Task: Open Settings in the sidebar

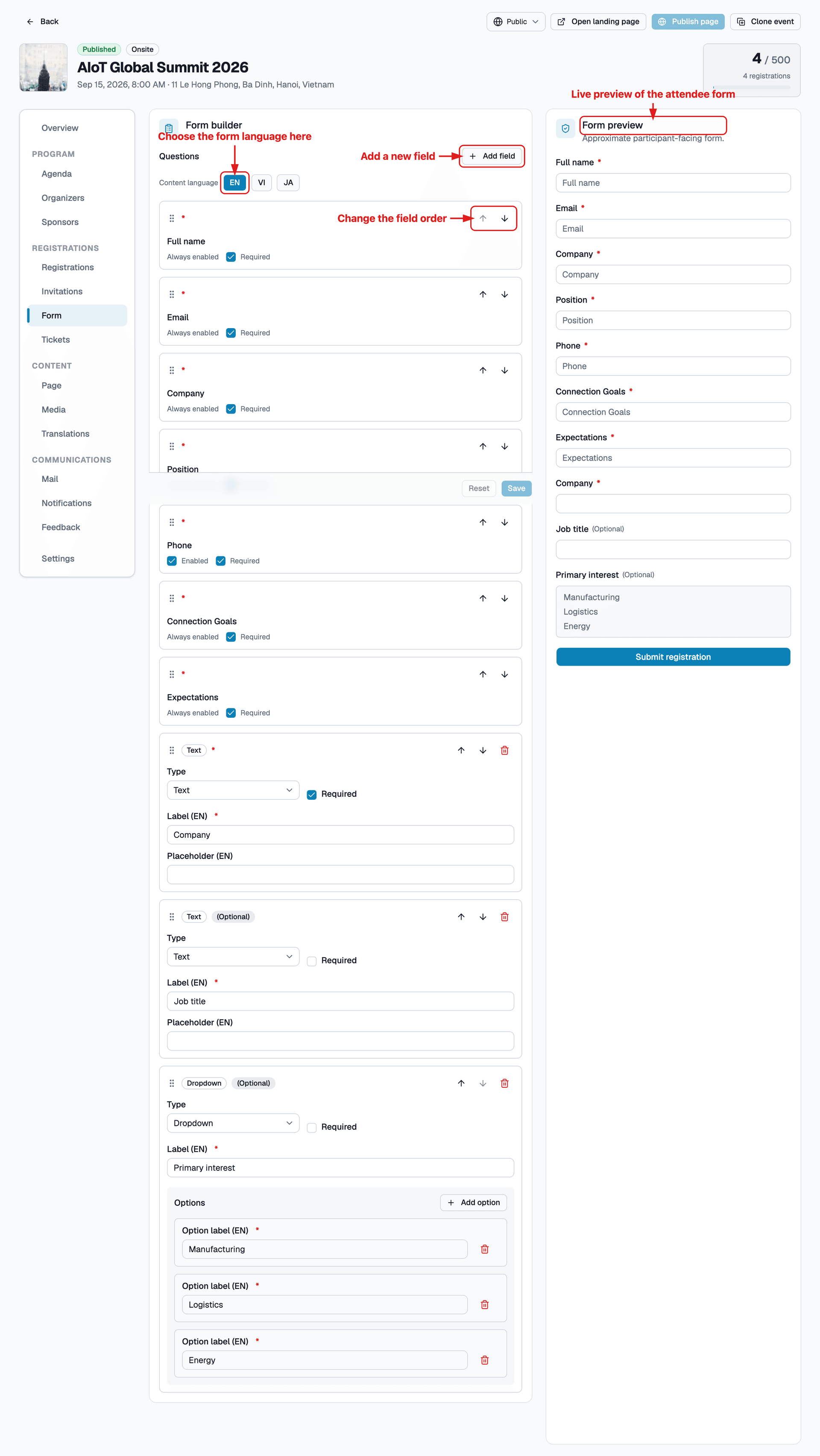Action: pyautogui.click(x=58, y=558)
